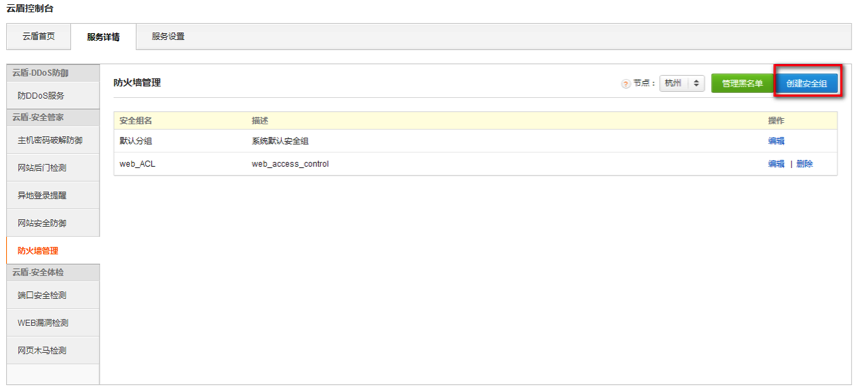
Task: Click 编辑 link for 默认分组 row
Action: pos(776,141)
